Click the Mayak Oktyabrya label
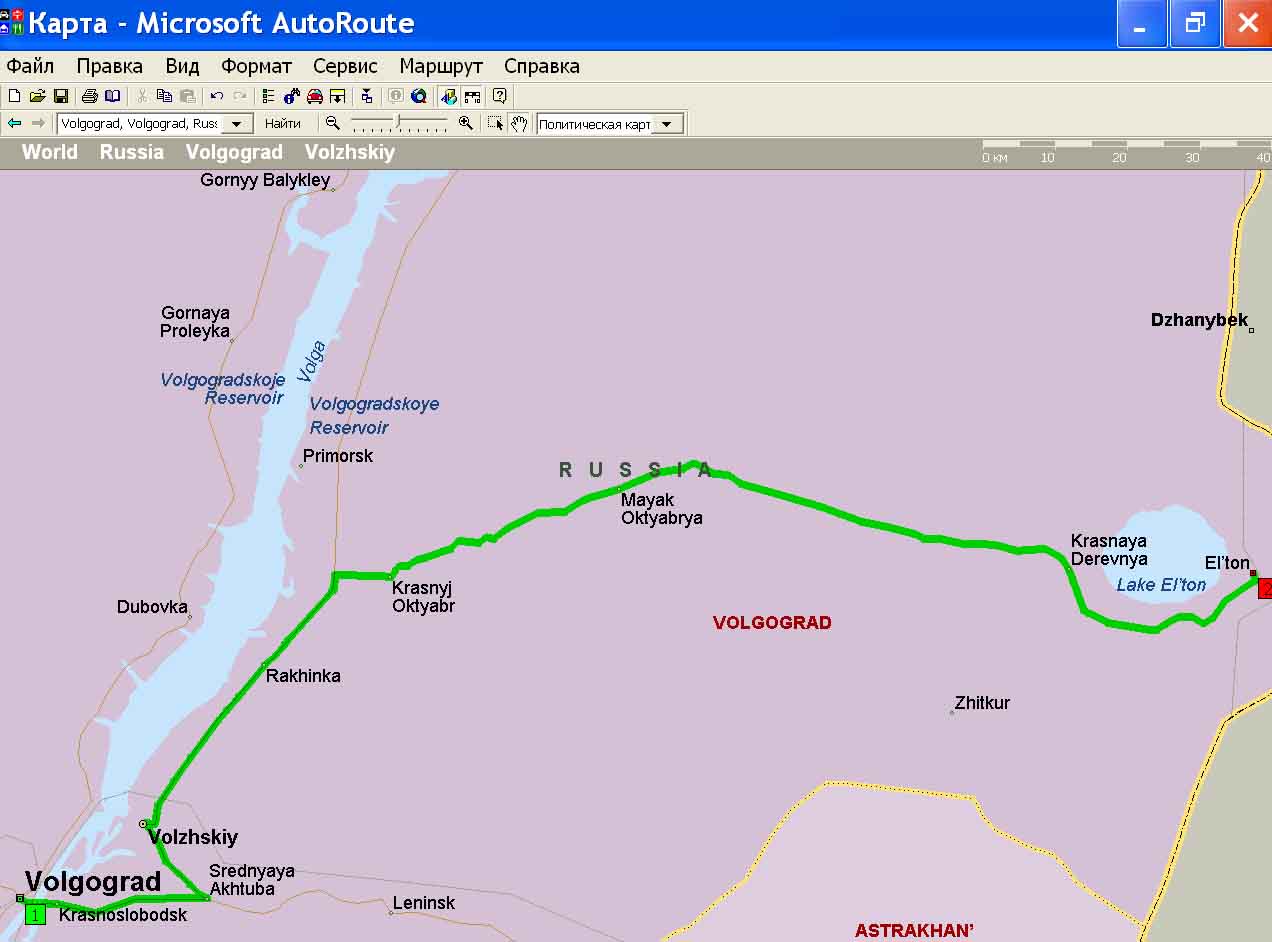The width and height of the screenshot is (1272, 942). [x=662, y=509]
